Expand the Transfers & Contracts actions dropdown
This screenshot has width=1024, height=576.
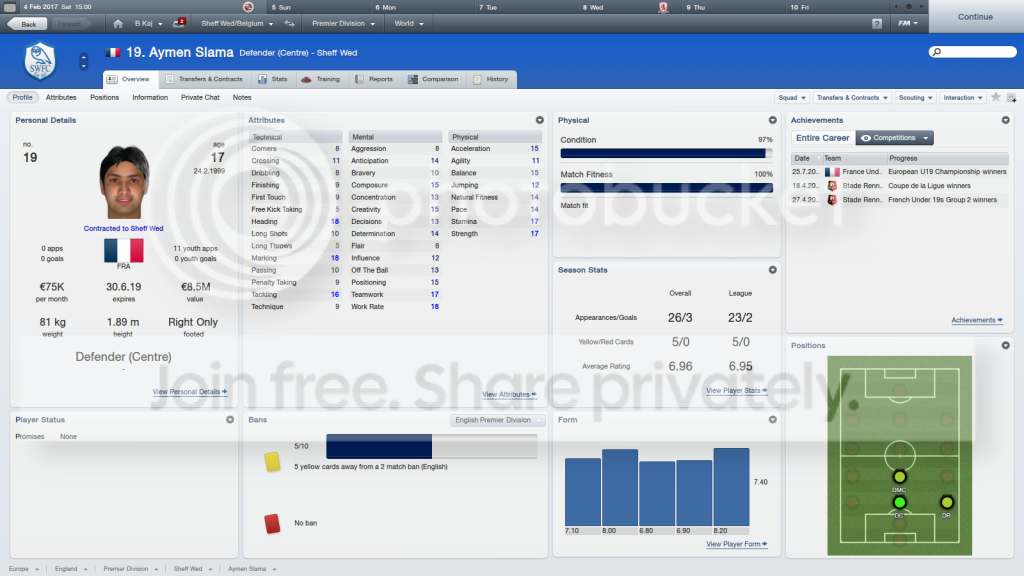click(x=852, y=98)
